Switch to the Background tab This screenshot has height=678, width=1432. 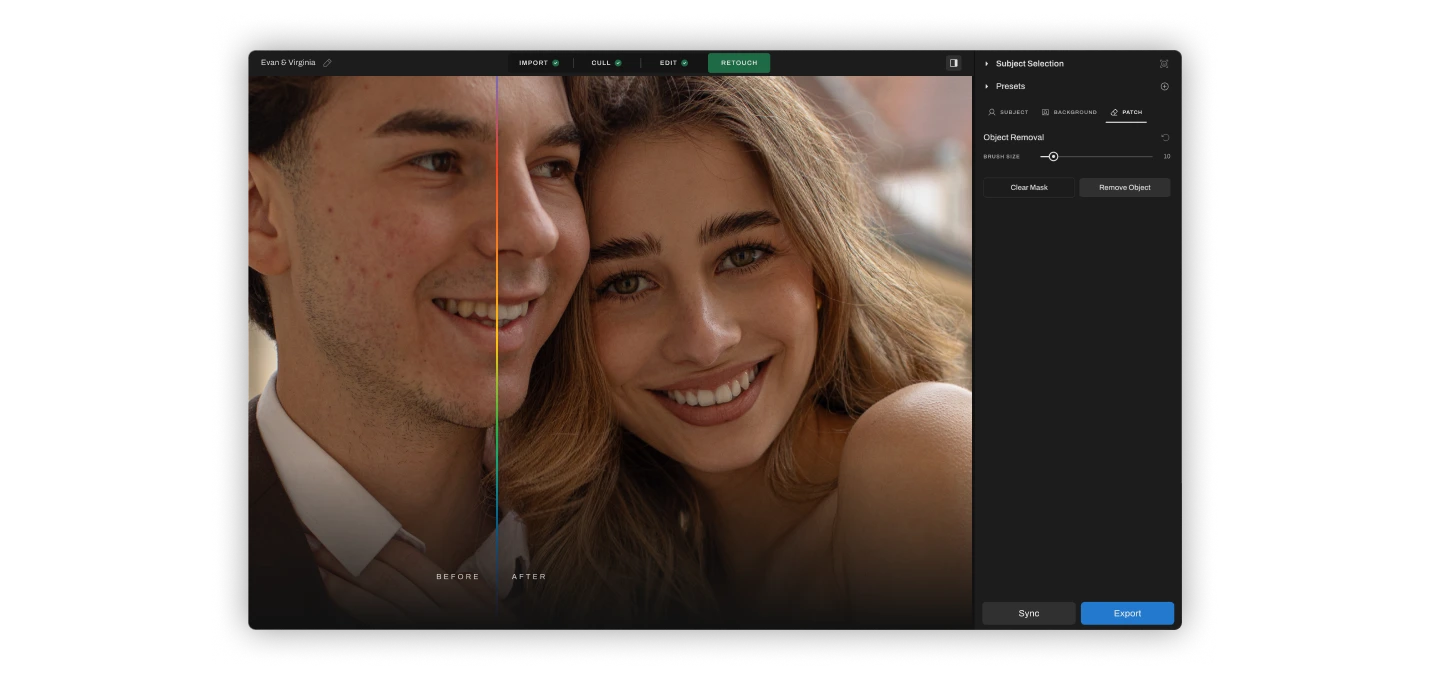coord(1069,113)
